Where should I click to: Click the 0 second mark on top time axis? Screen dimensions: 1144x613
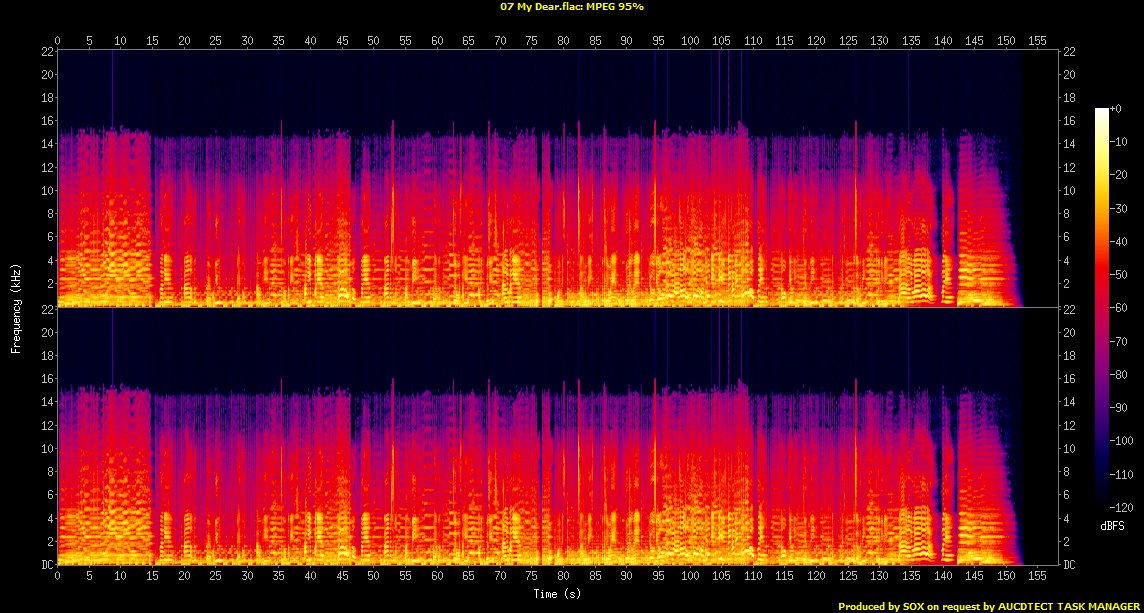[x=58, y=41]
